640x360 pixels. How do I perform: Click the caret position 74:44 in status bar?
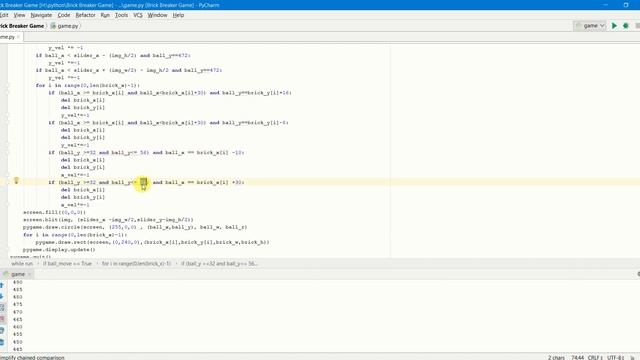[x=577, y=358]
